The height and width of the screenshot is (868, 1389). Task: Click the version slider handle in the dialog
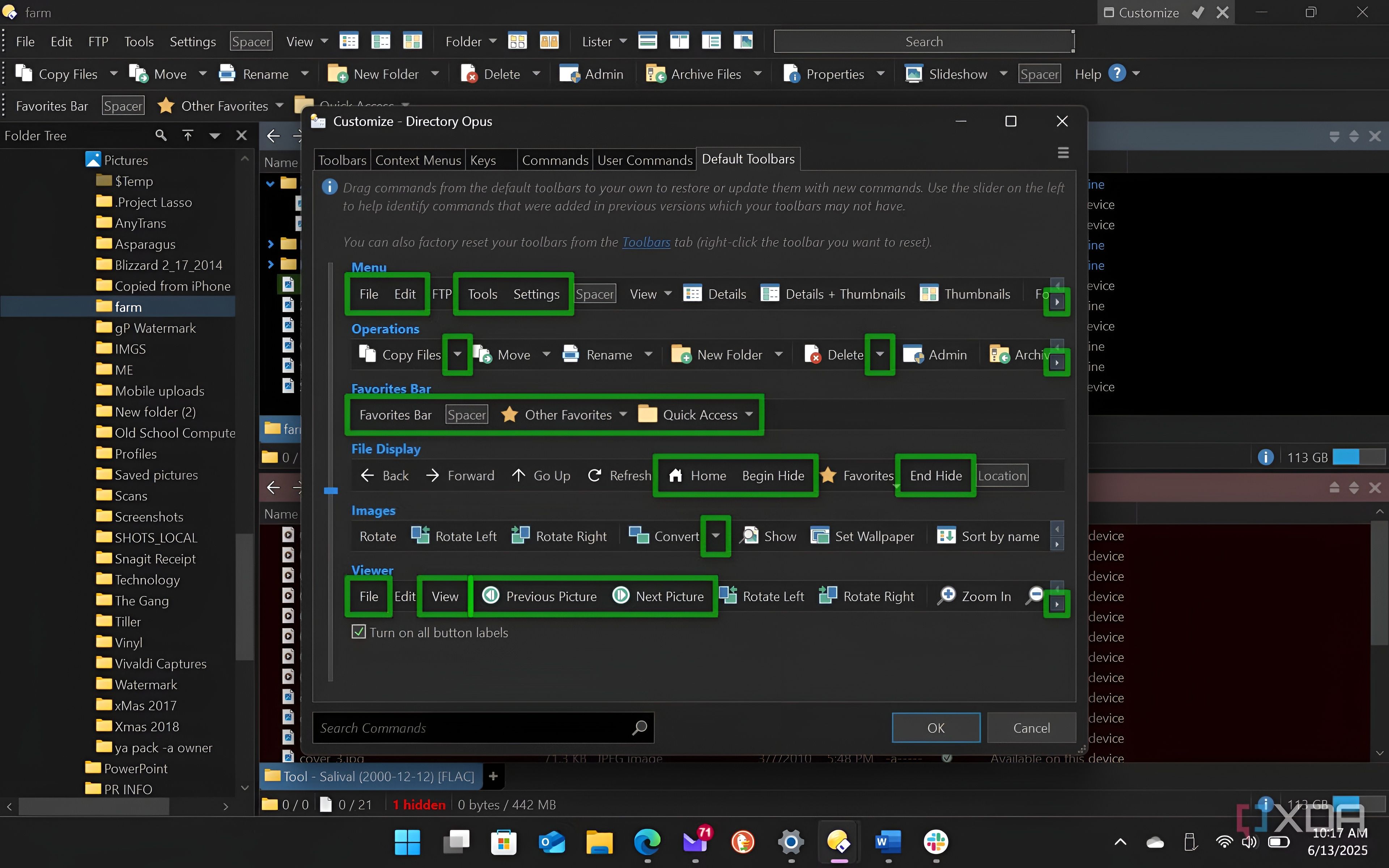(x=331, y=491)
